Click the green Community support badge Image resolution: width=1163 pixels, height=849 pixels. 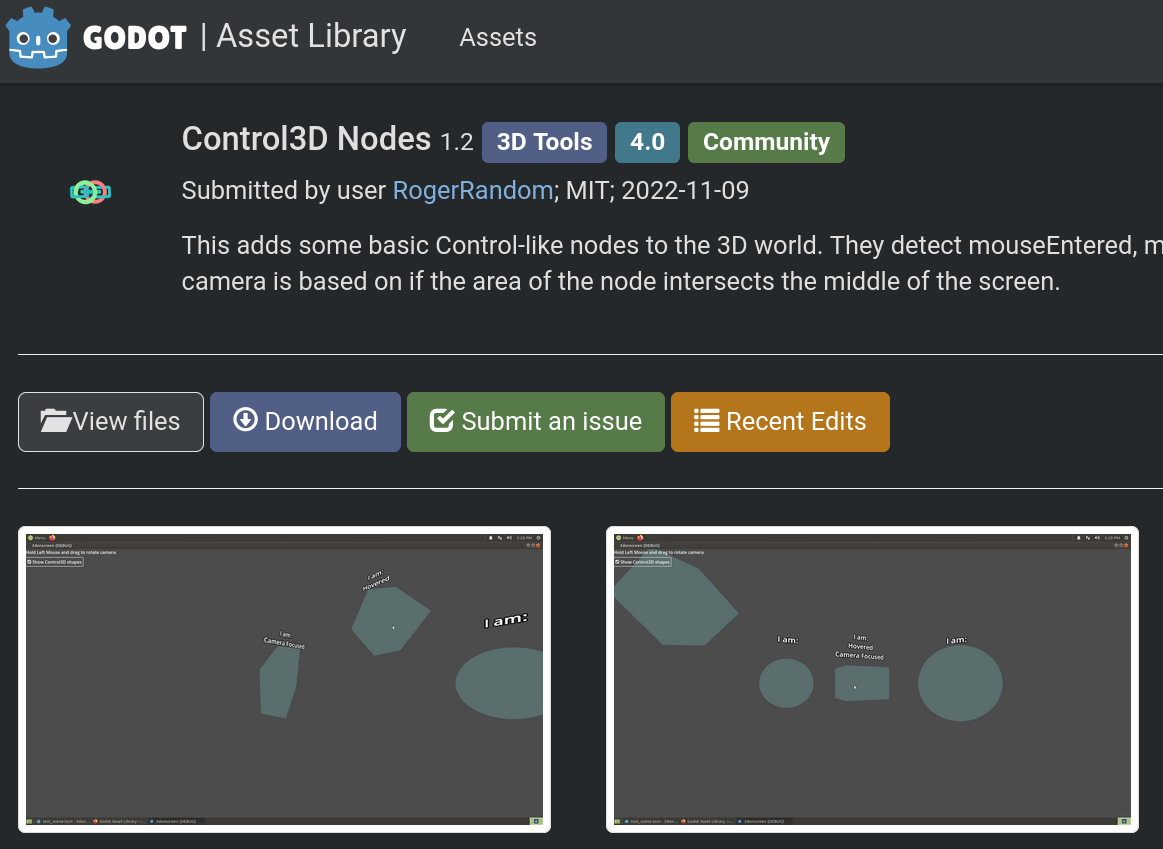point(766,142)
